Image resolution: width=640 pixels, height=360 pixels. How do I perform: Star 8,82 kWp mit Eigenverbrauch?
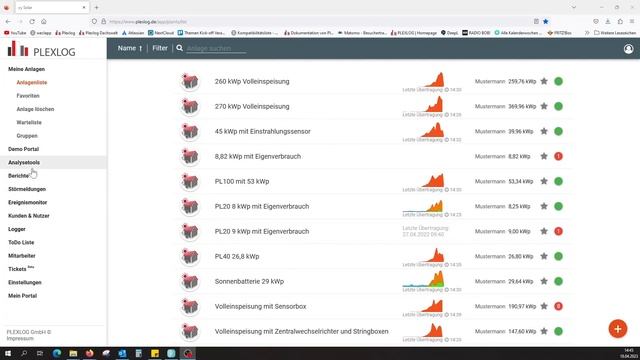544,156
